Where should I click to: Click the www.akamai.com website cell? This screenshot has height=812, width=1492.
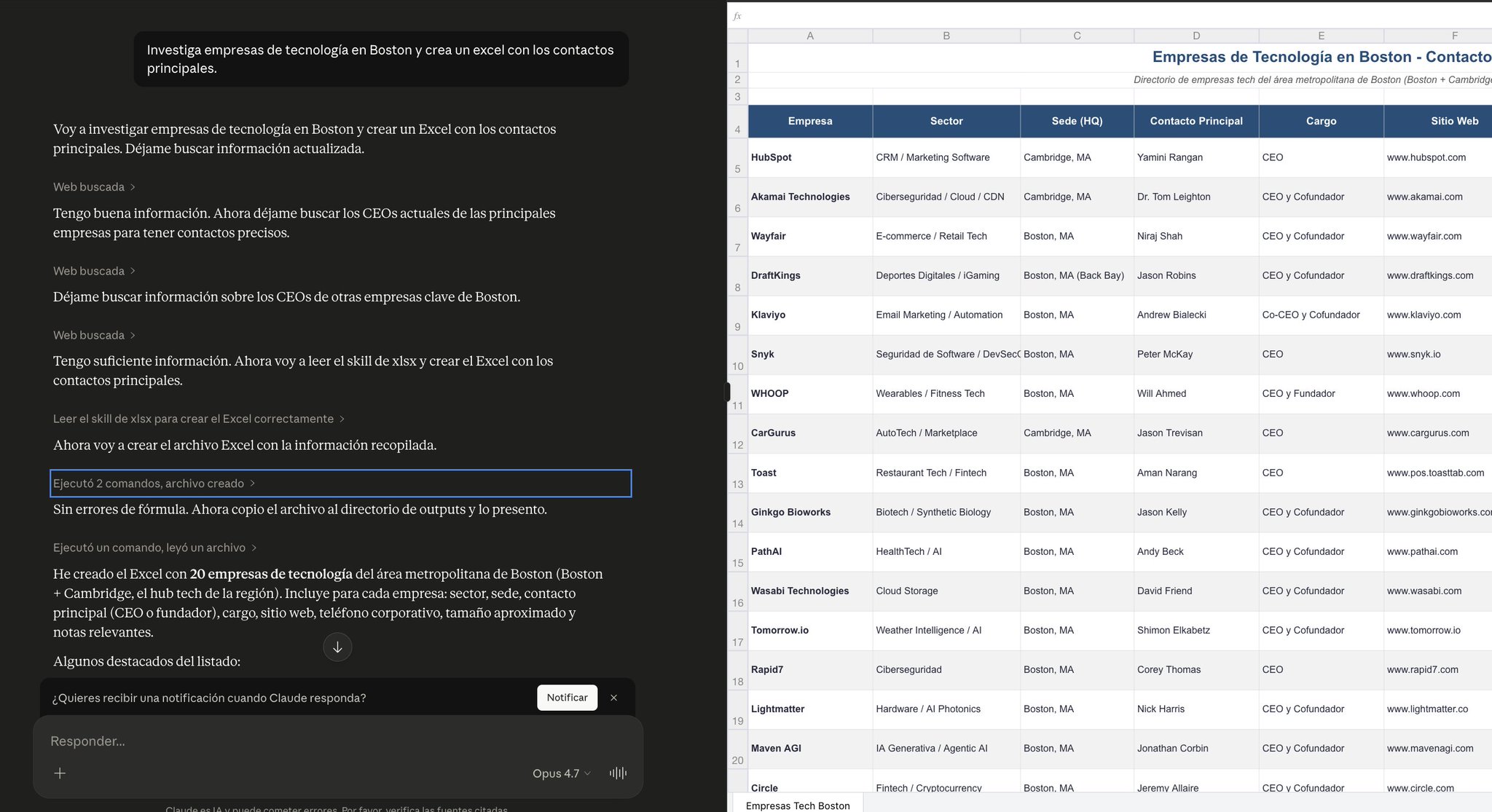click(1437, 197)
